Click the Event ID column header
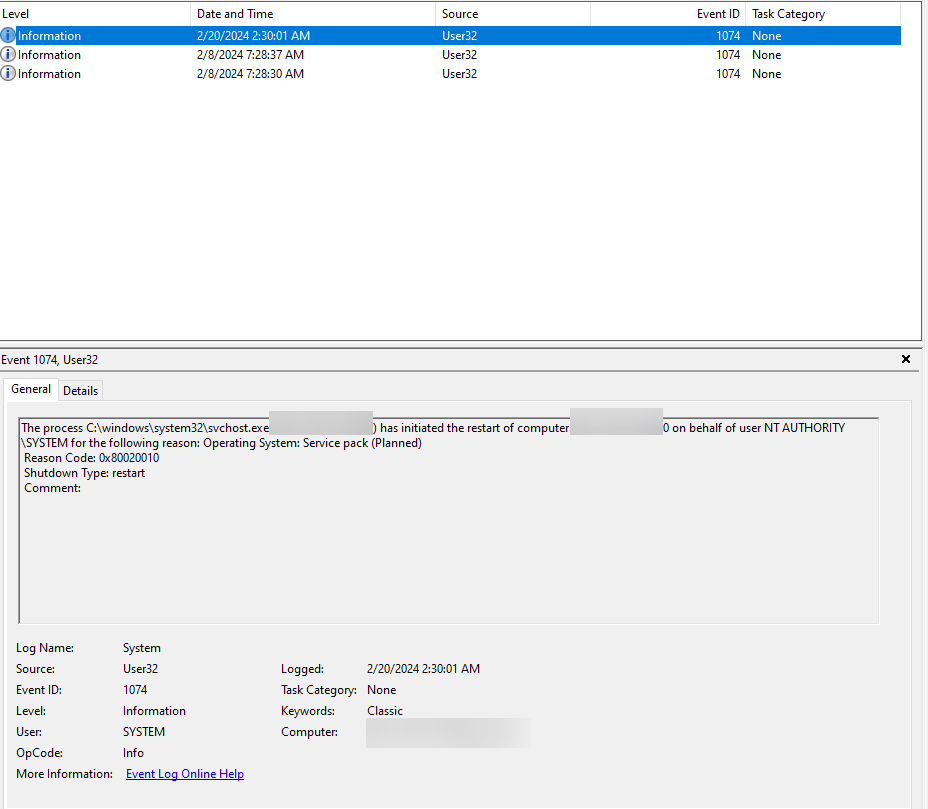 point(716,13)
